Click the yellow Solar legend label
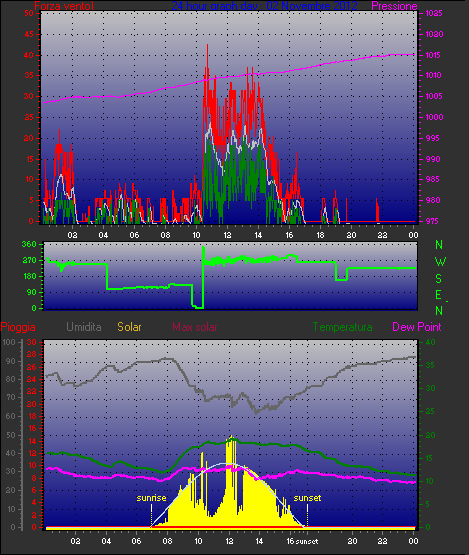 click(x=129, y=327)
